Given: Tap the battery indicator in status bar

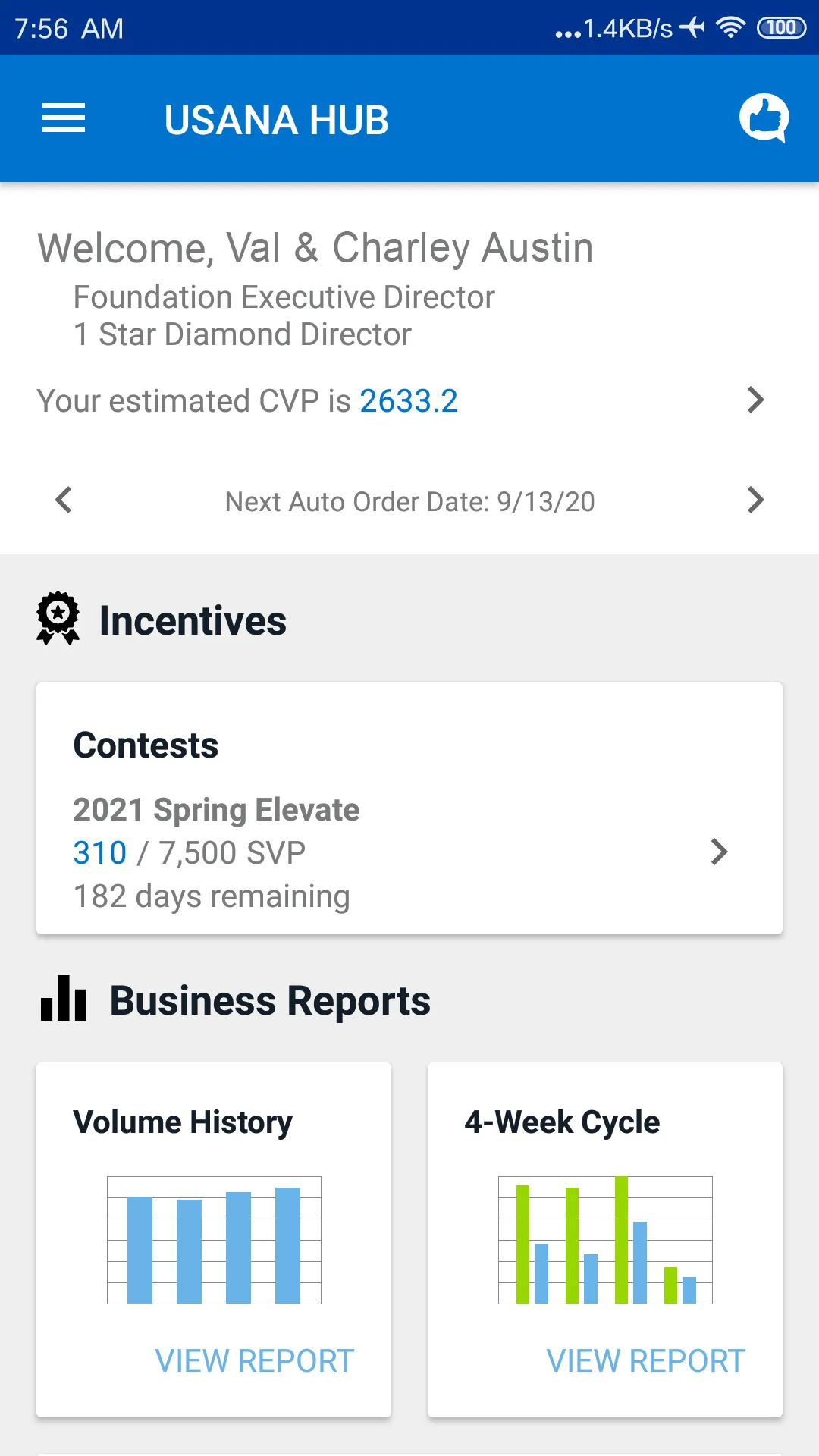Looking at the screenshot, I should (781, 28).
